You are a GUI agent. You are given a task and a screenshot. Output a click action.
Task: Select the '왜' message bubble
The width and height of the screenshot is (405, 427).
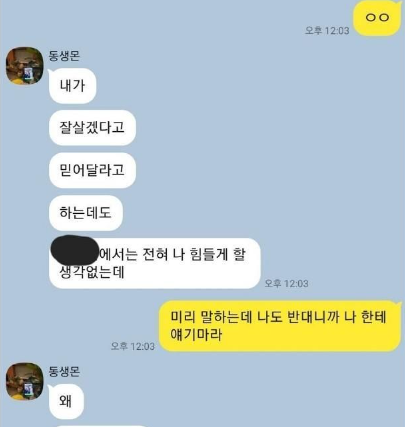pos(66,401)
